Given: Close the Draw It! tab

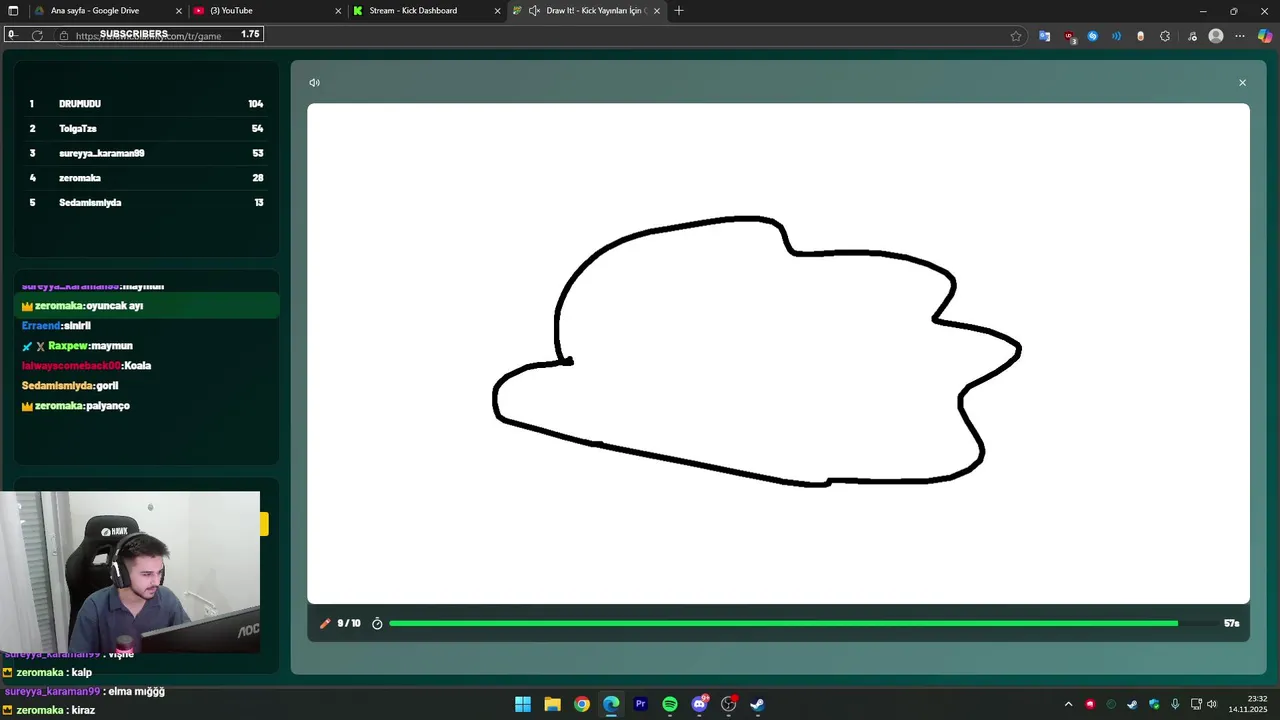Looking at the screenshot, I should (658, 11).
